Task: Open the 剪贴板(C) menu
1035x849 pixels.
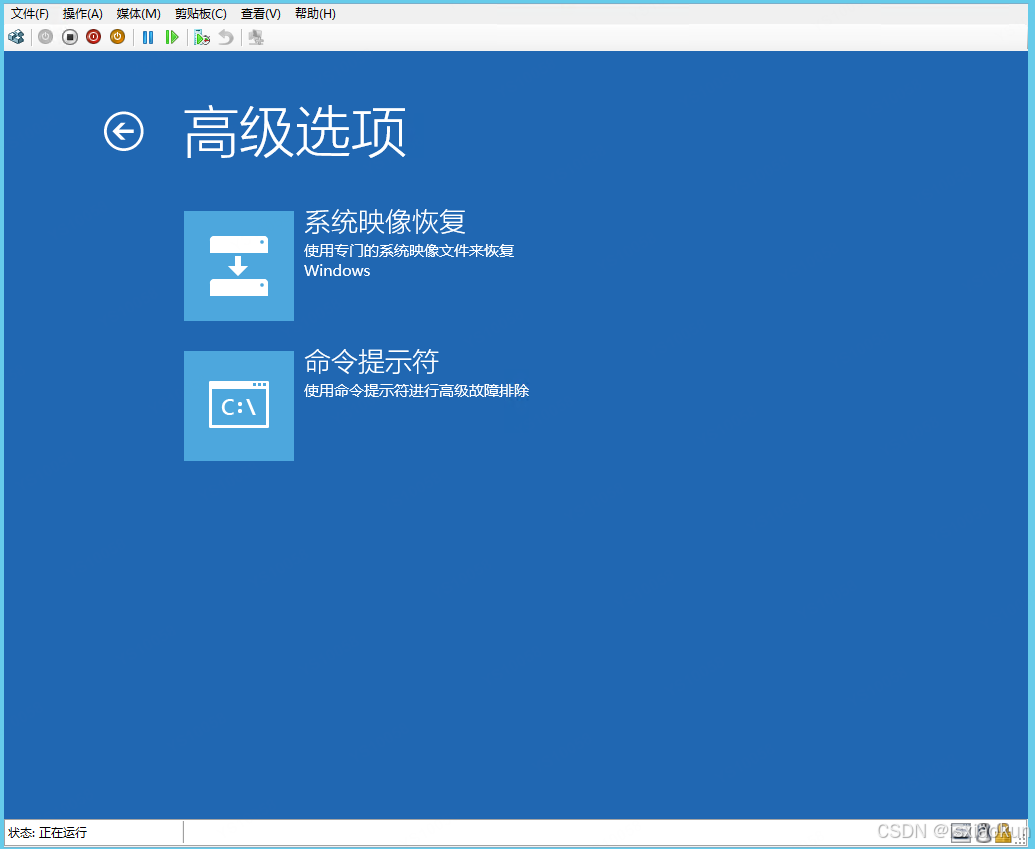Action: pyautogui.click(x=199, y=13)
